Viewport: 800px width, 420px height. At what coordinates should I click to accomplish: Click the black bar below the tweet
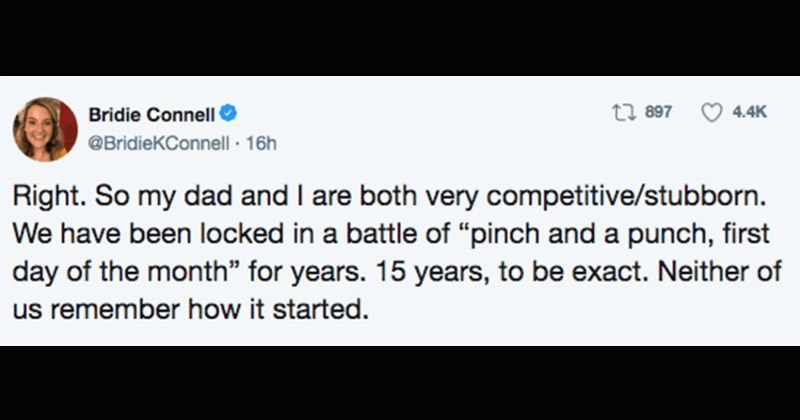point(400,383)
